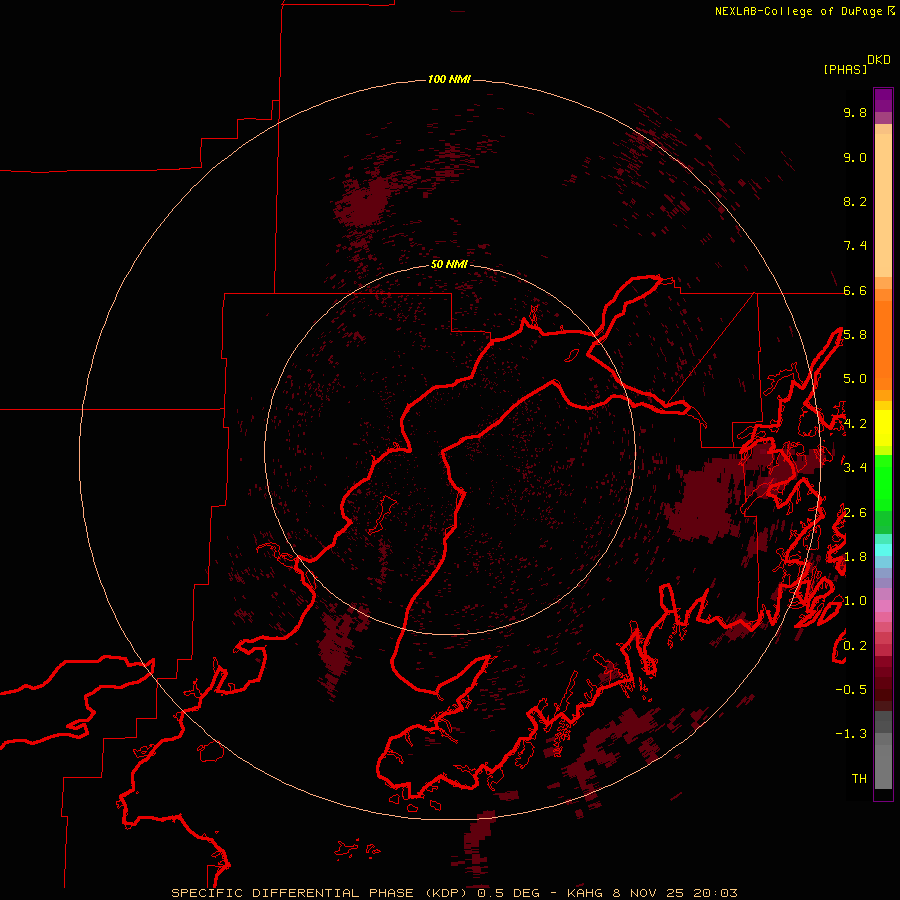Click the bright green segment of the color bar

[883, 482]
